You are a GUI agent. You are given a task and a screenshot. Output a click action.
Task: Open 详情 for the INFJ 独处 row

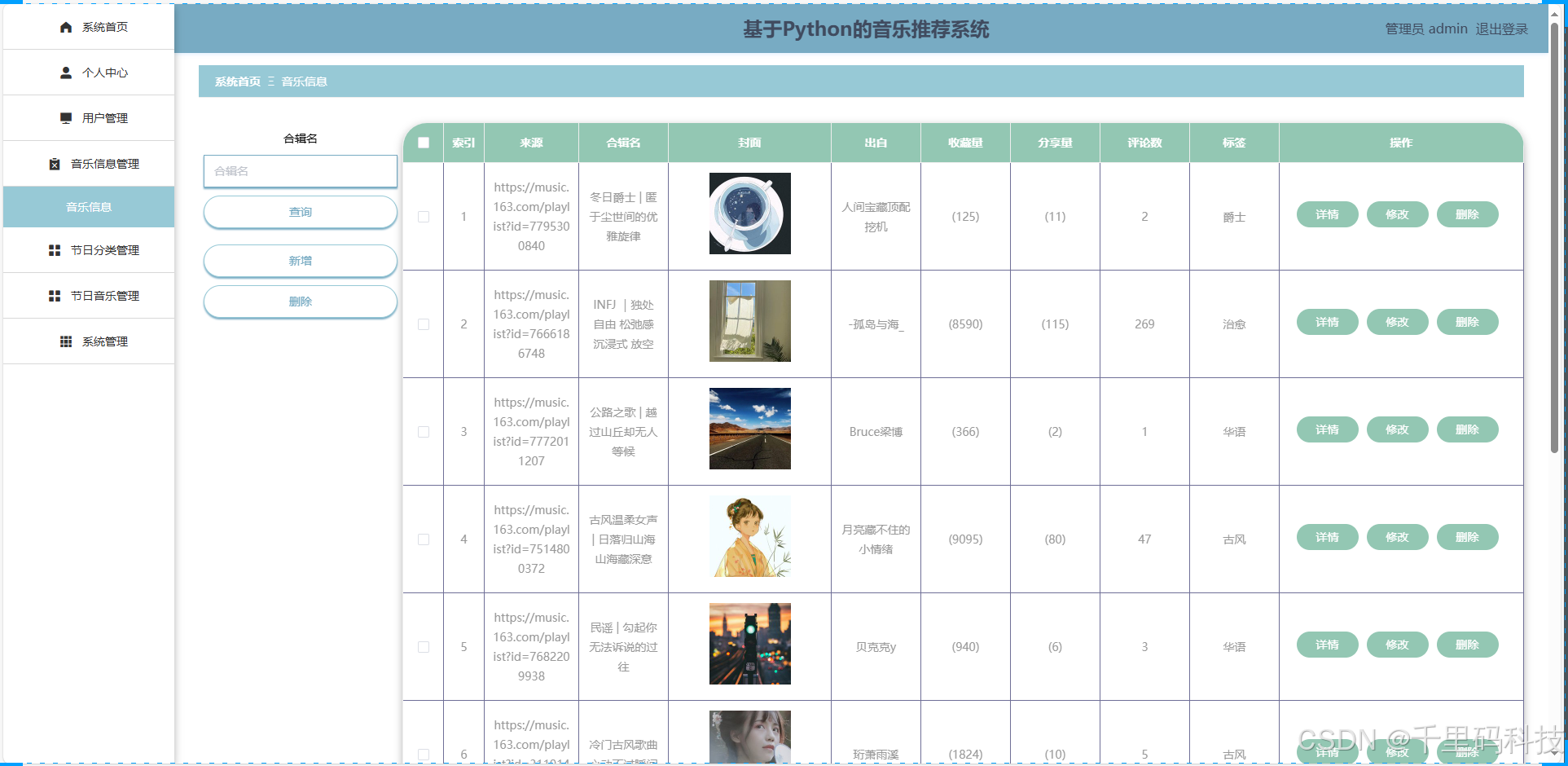click(x=1328, y=322)
